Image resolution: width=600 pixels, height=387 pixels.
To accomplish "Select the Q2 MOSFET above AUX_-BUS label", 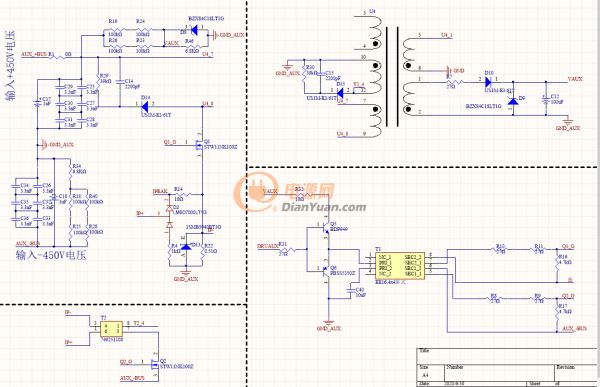I will click(155, 363).
